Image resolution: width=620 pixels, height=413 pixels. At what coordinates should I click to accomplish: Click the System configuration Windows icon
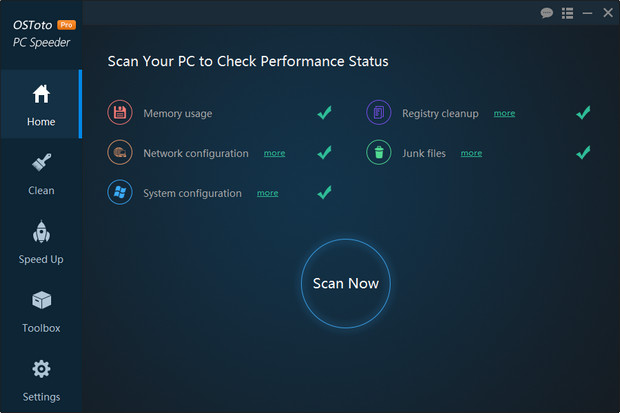click(x=120, y=193)
